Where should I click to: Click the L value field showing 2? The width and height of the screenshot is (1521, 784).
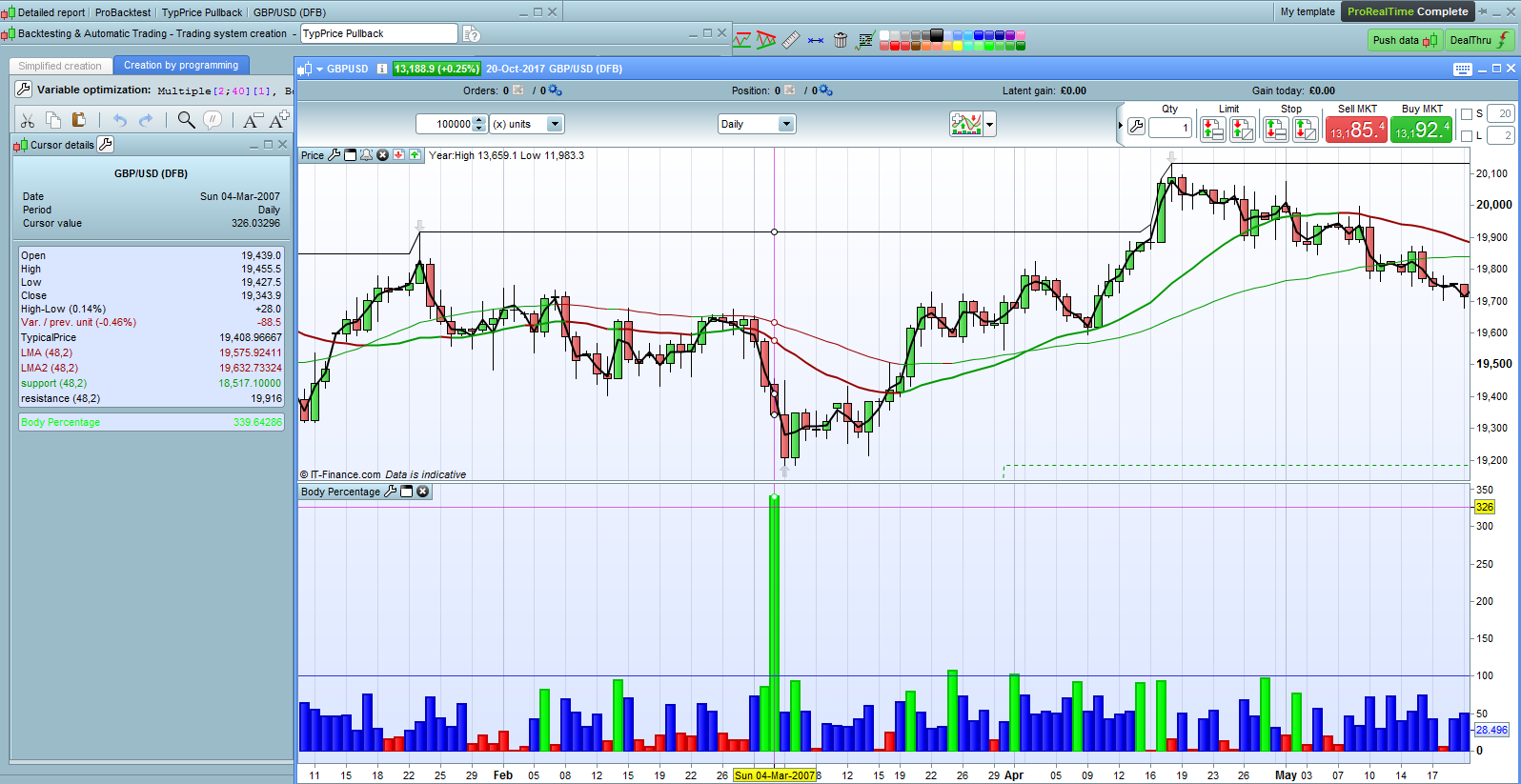pos(1501,136)
